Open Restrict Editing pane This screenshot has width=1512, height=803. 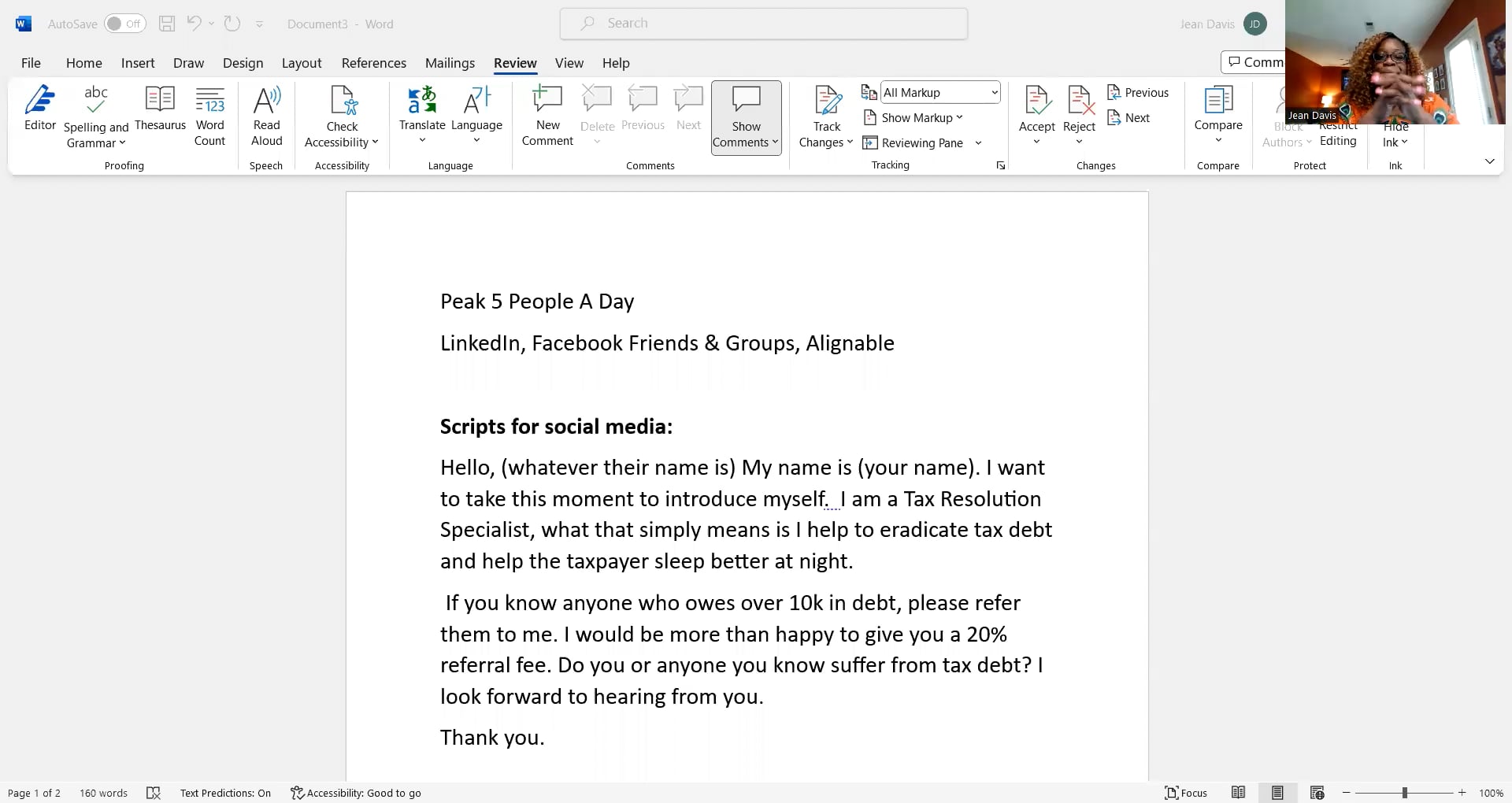(1338, 134)
